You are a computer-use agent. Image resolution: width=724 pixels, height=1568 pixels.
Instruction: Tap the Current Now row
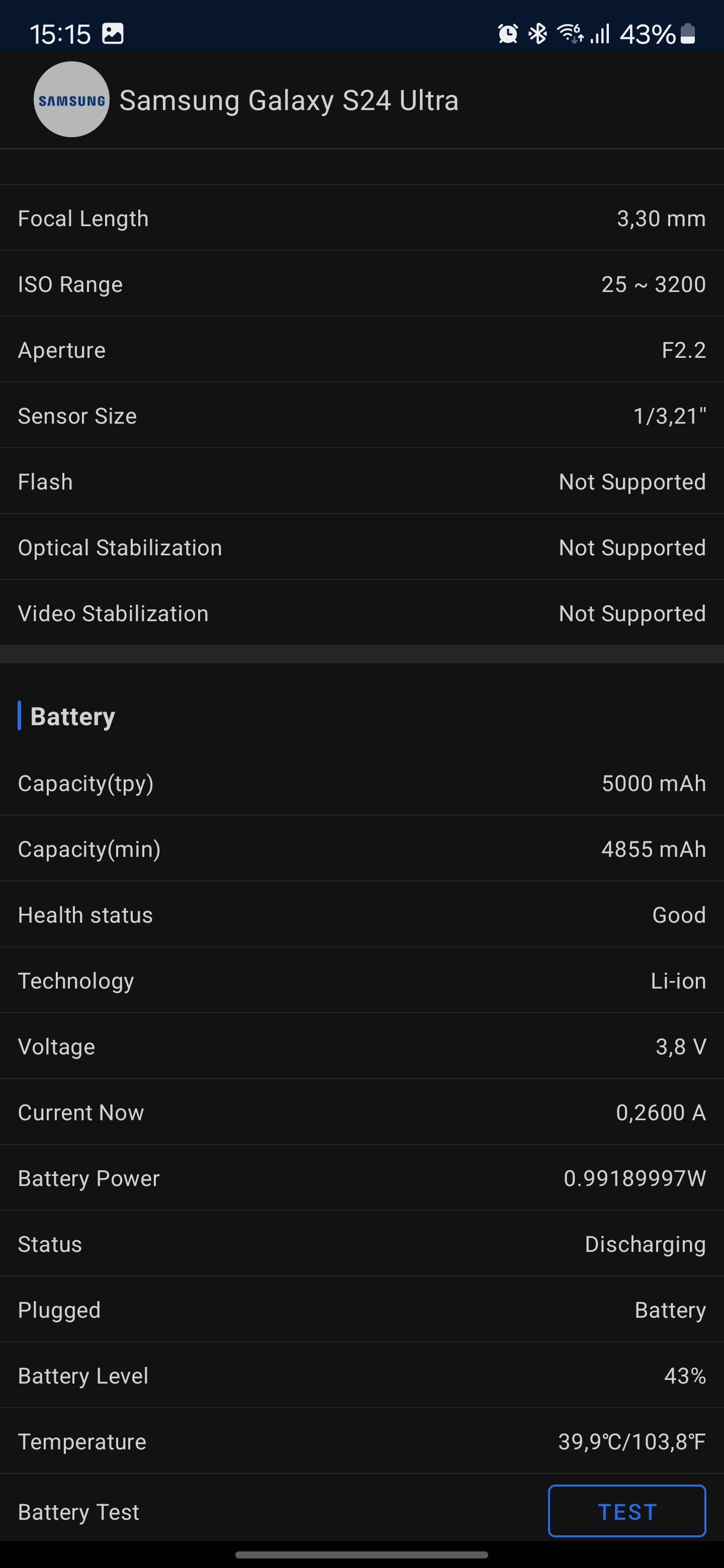[x=361, y=1112]
